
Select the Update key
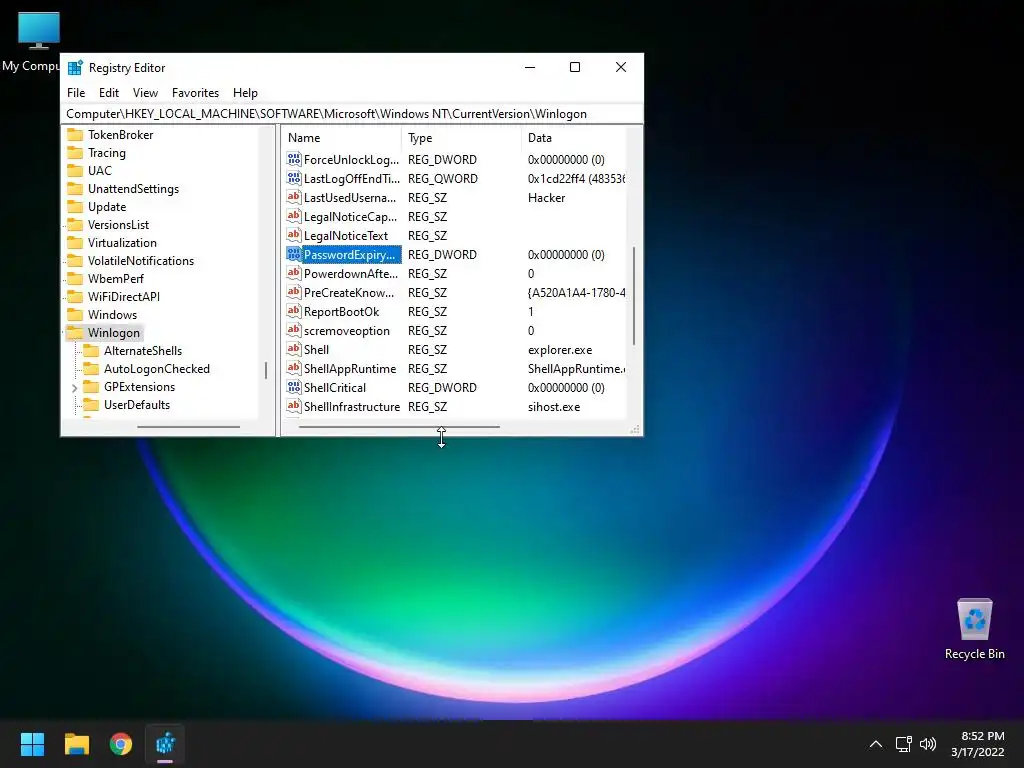(x=107, y=206)
